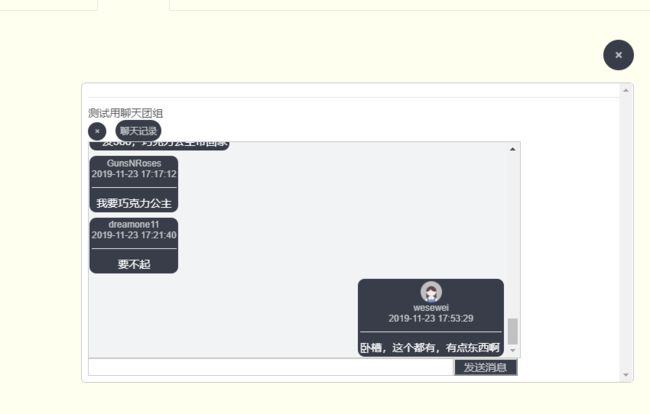Click the message 要不起
The height and width of the screenshot is (414, 650).
[134, 264]
